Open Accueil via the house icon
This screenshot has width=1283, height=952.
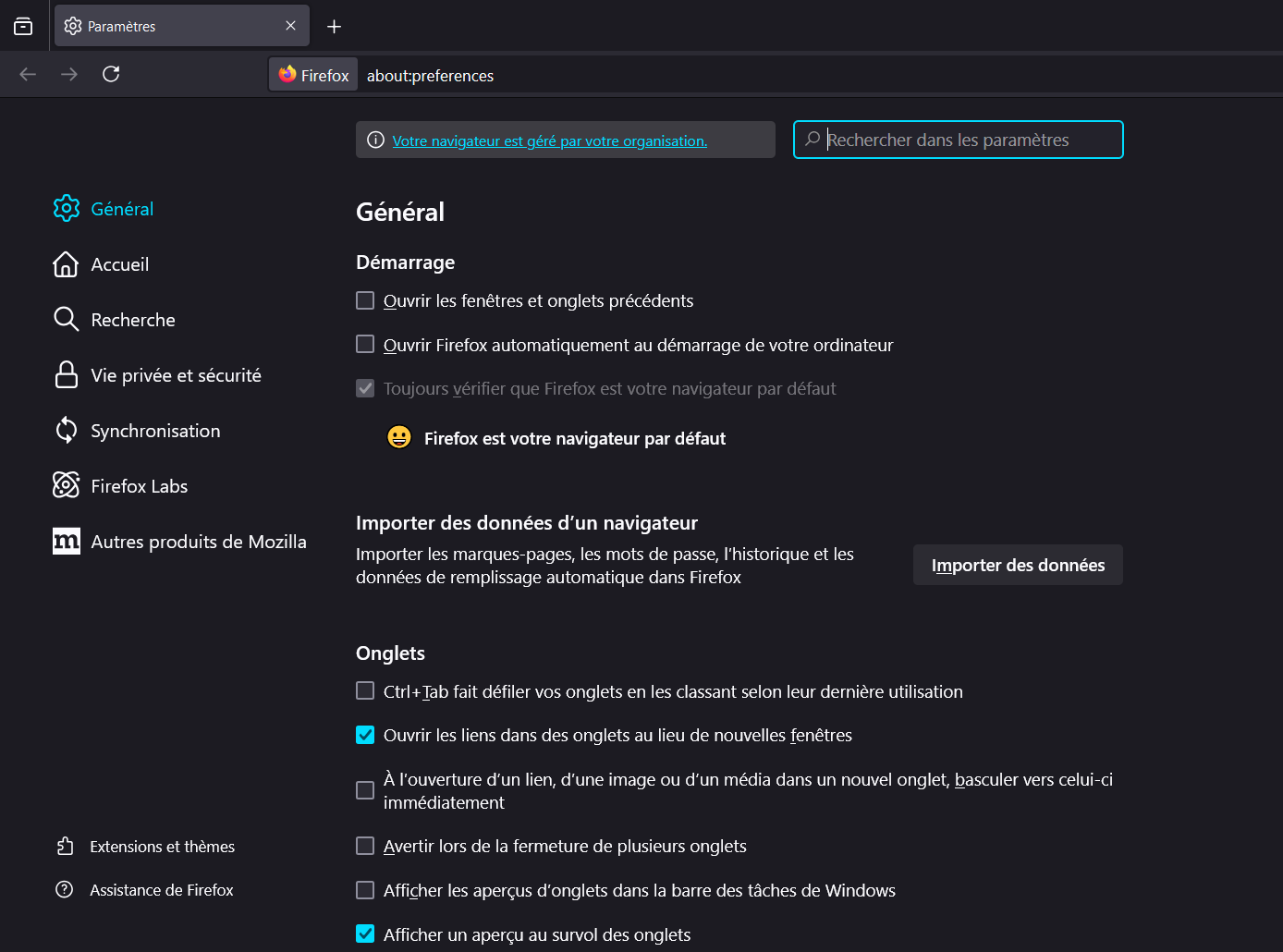pos(67,264)
